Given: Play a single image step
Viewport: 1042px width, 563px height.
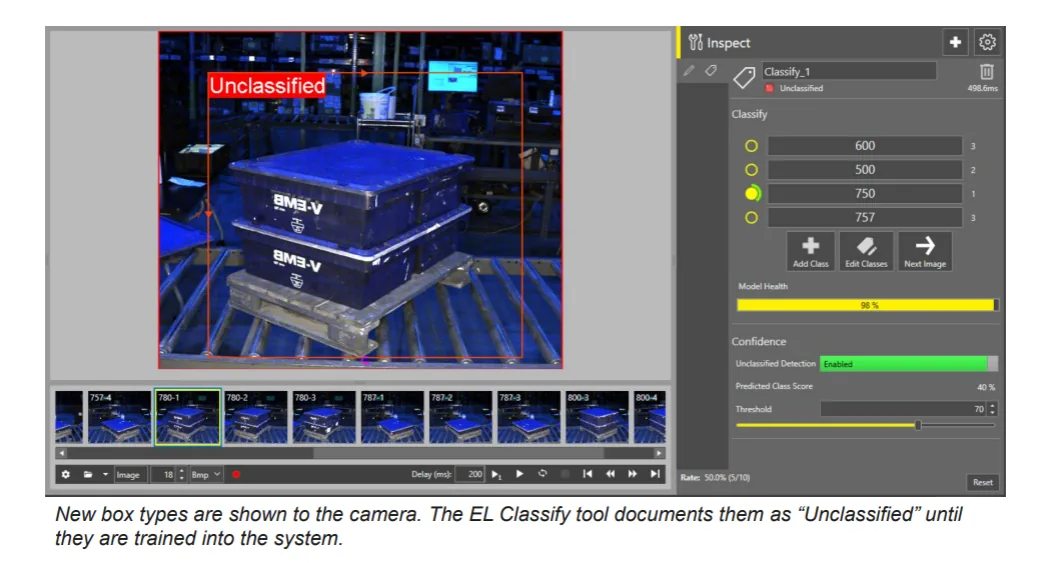Looking at the screenshot, I should click(496, 474).
